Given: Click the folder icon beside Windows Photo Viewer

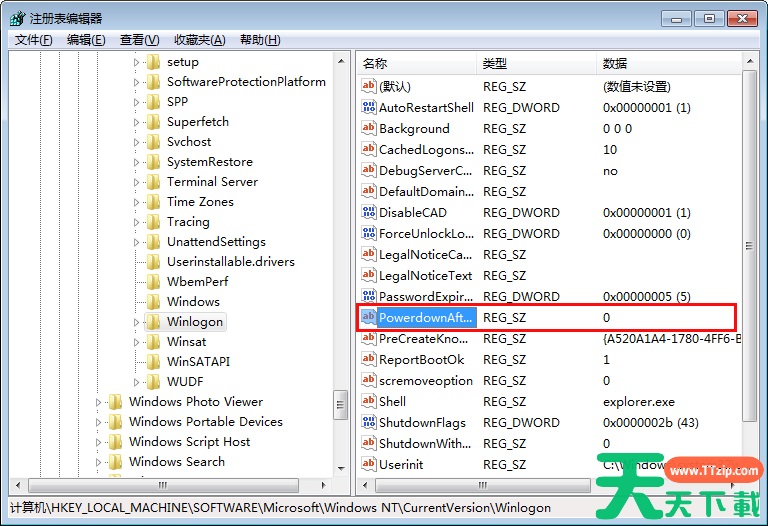Looking at the screenshot, I should [116, 402].
